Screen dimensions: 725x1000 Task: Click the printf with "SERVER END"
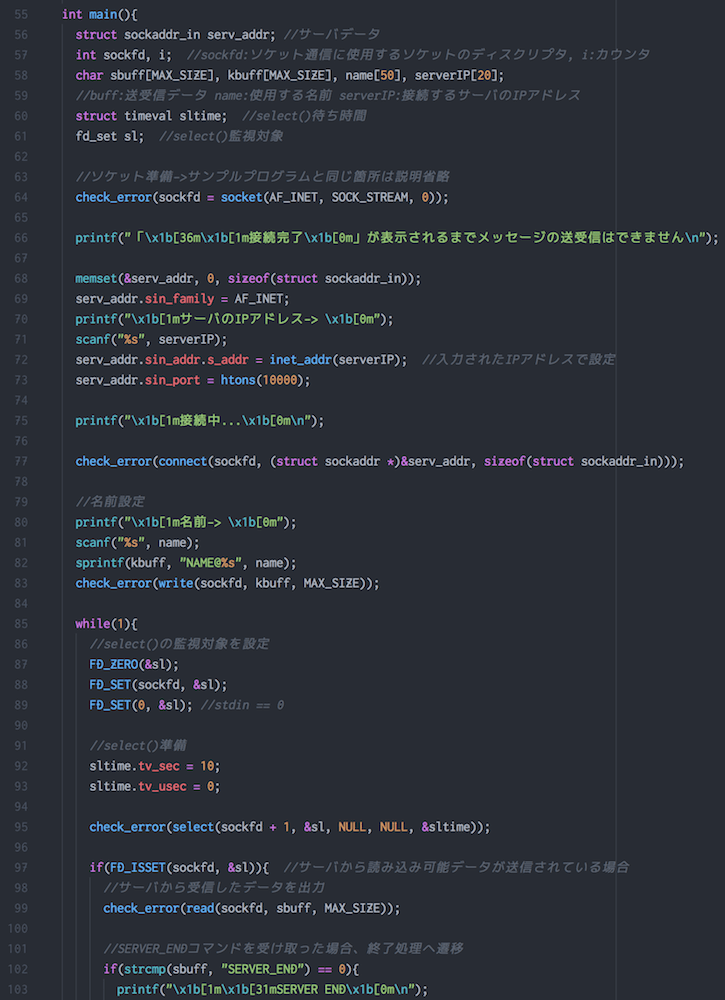(273, 990)
